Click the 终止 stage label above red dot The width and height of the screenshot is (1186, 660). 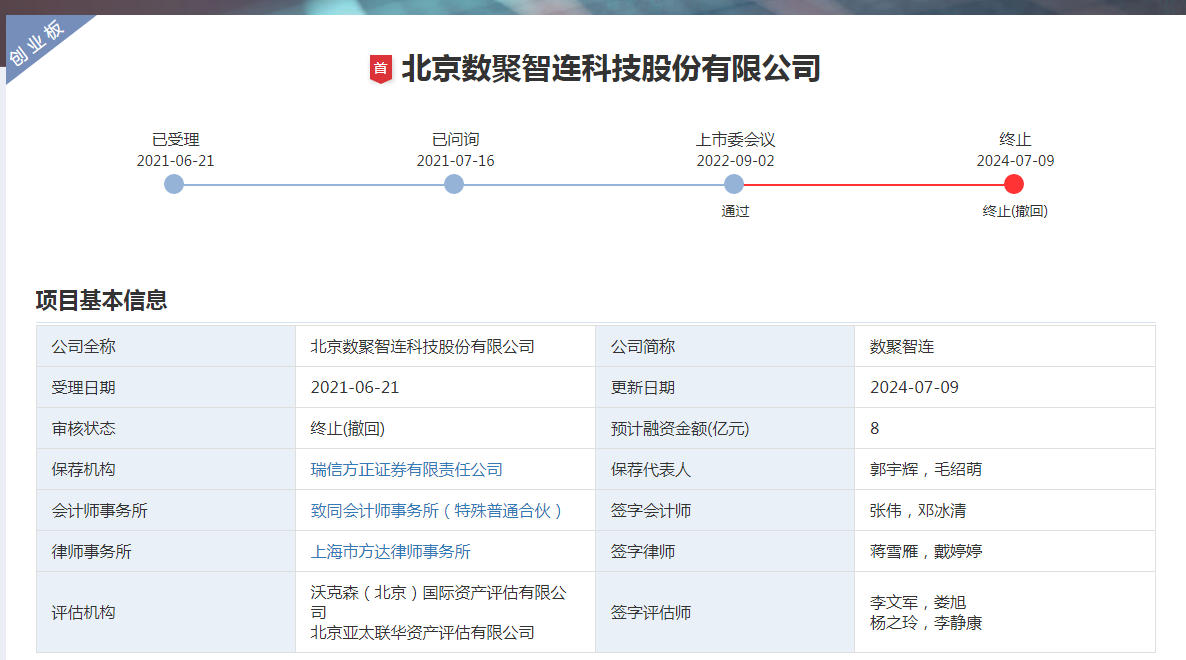[1015, 139]
